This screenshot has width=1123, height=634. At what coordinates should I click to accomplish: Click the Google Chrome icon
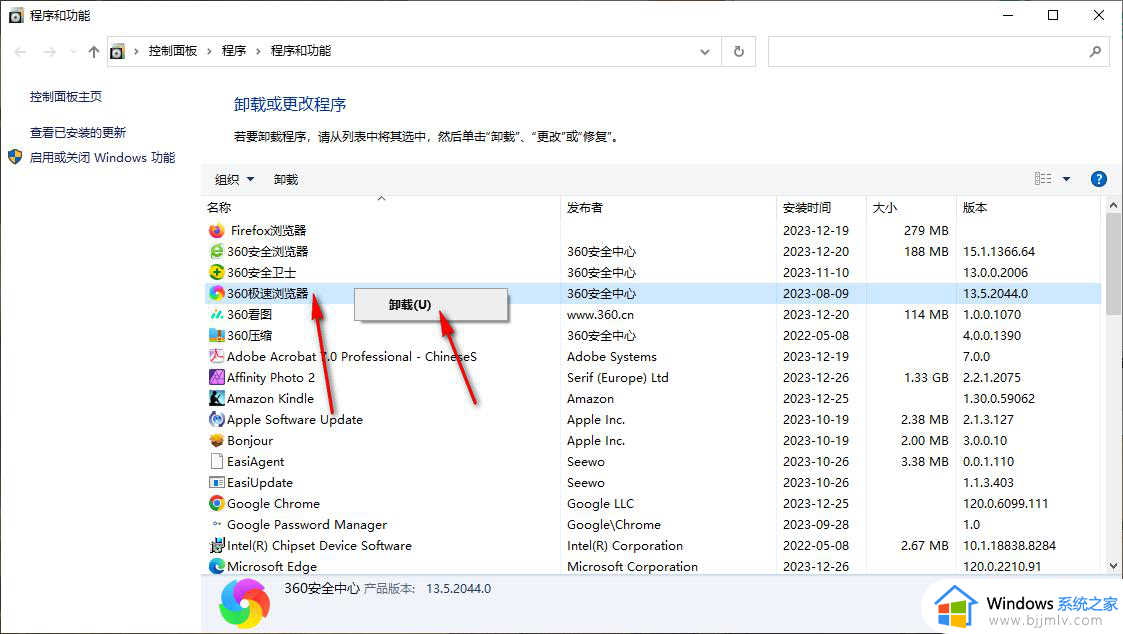216,504
